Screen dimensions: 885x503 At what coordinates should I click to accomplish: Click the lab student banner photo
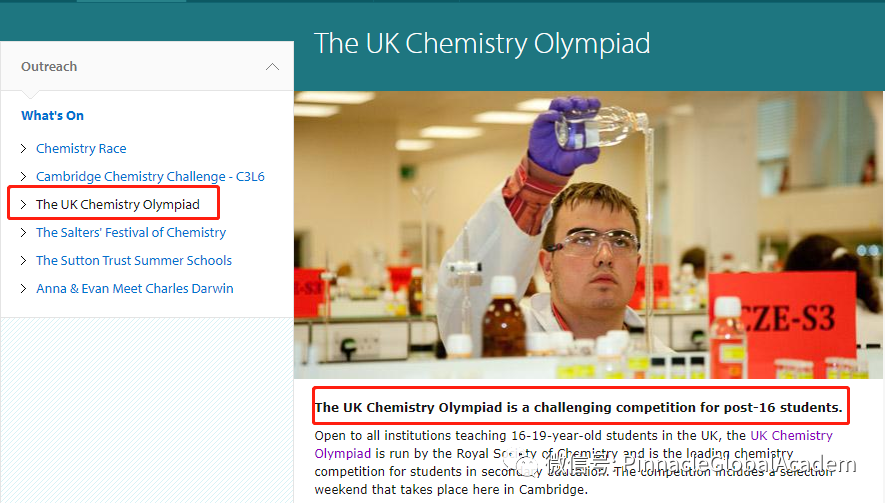point(589,235)
